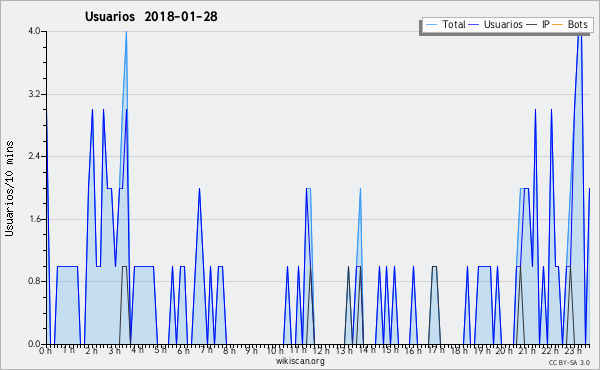Select the Bots legend entry
The width and height of the screenshot is (600, 370).
pos(570,24)
